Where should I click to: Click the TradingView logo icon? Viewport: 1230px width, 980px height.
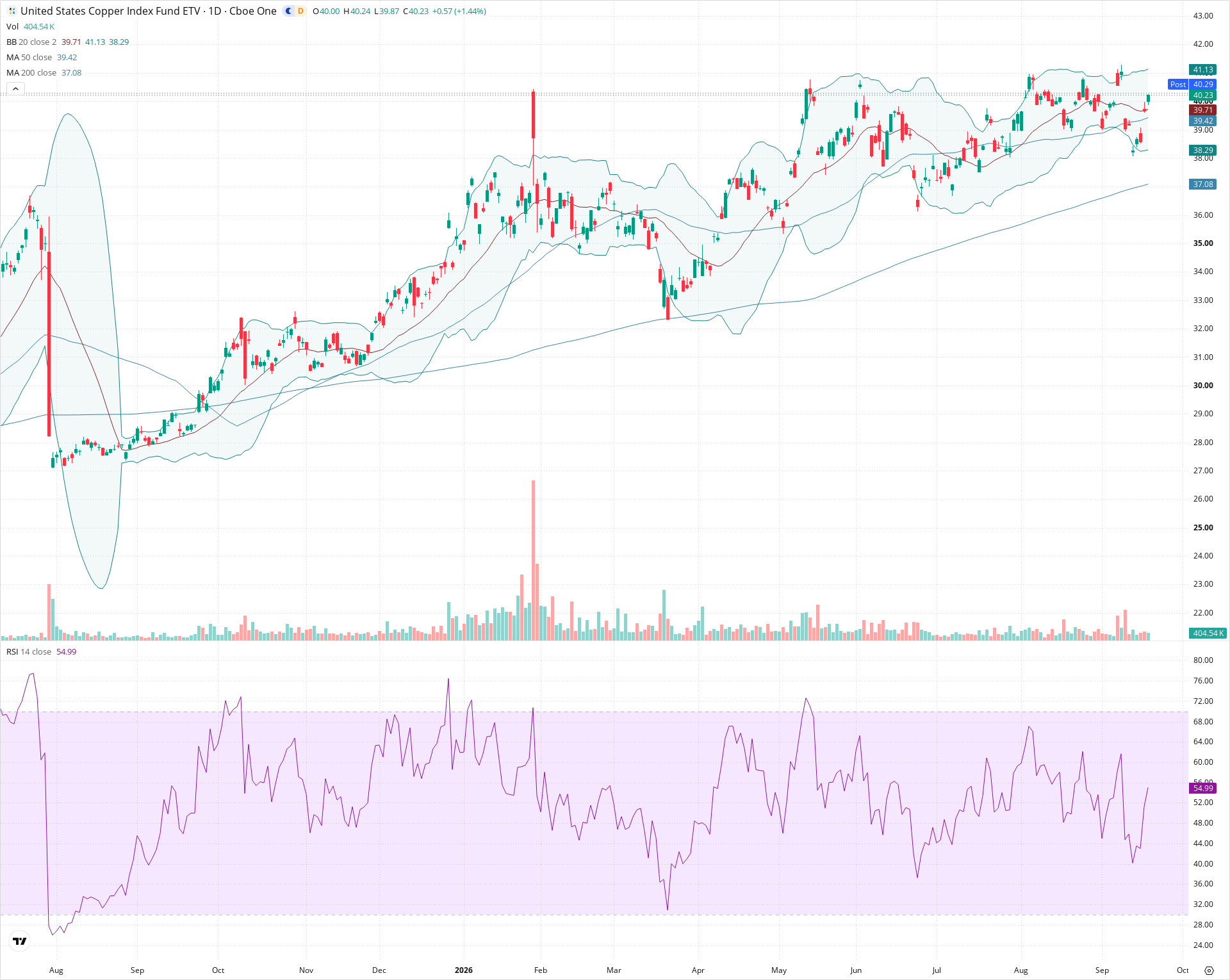pos(20,941)
